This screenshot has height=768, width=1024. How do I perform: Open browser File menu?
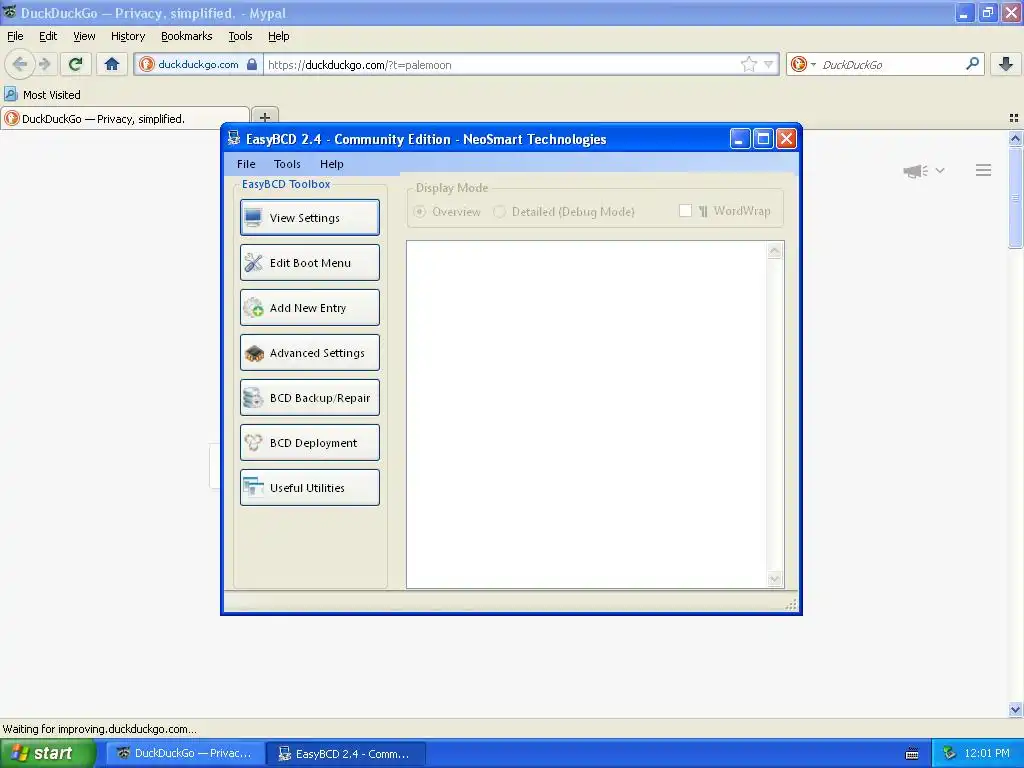pos(15,36)
